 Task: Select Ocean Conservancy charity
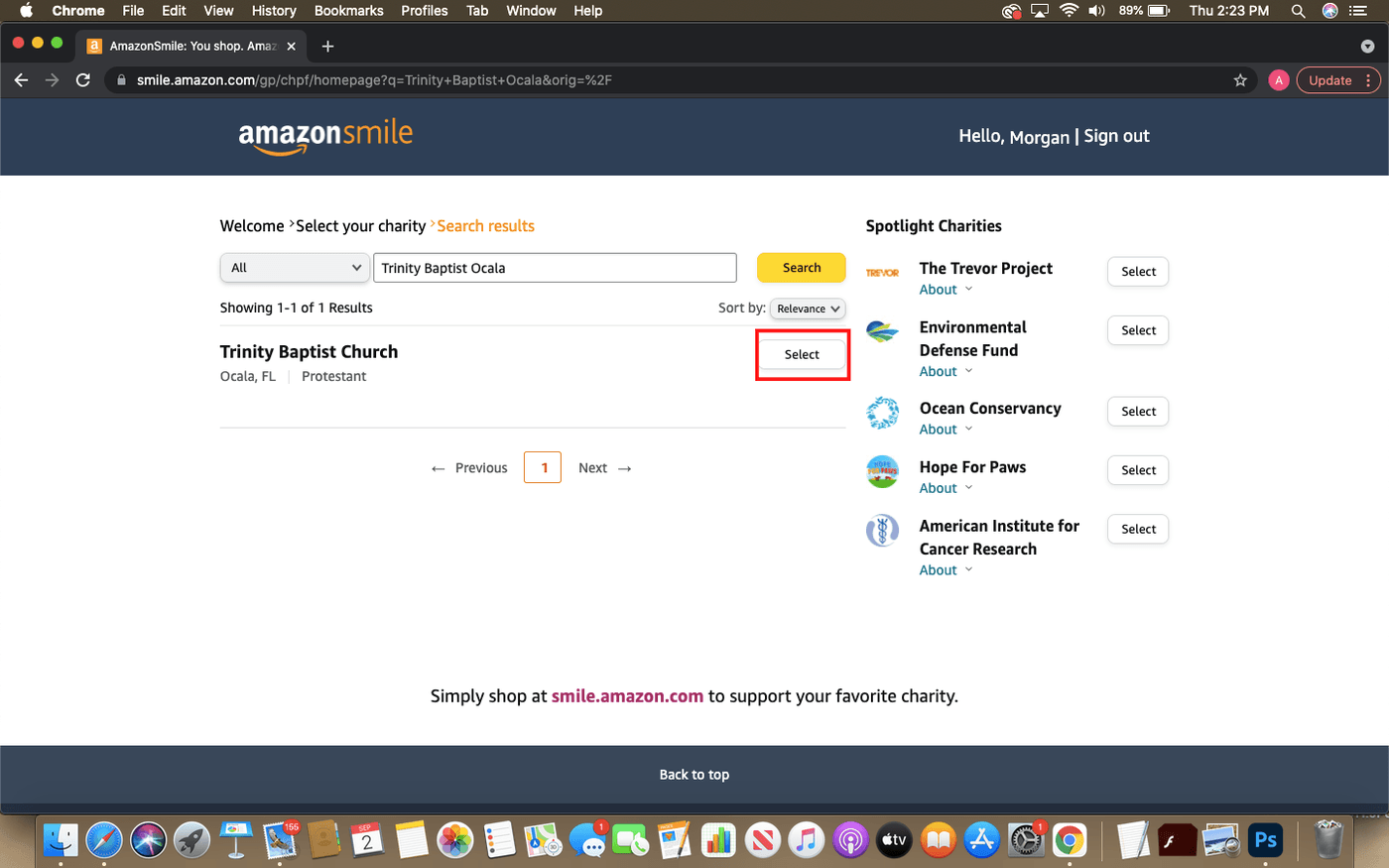coord(1138,412)
